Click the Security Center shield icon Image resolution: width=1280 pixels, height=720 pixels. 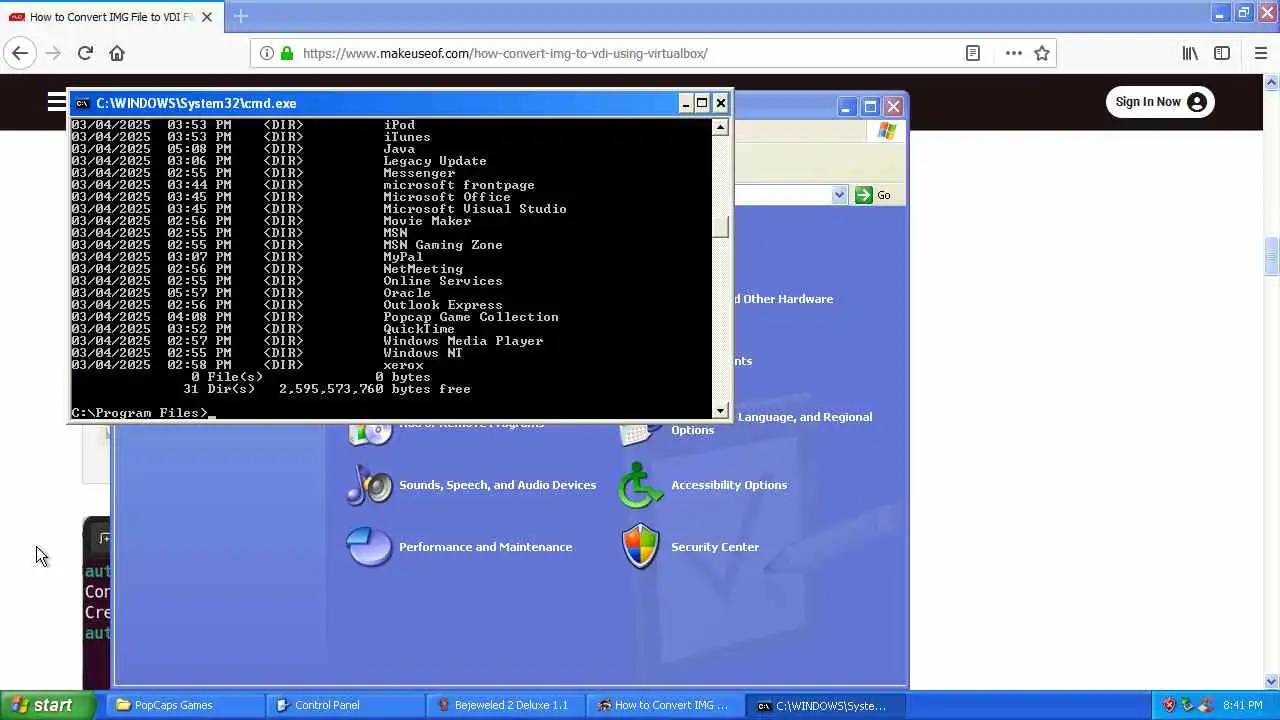[640, 547]
